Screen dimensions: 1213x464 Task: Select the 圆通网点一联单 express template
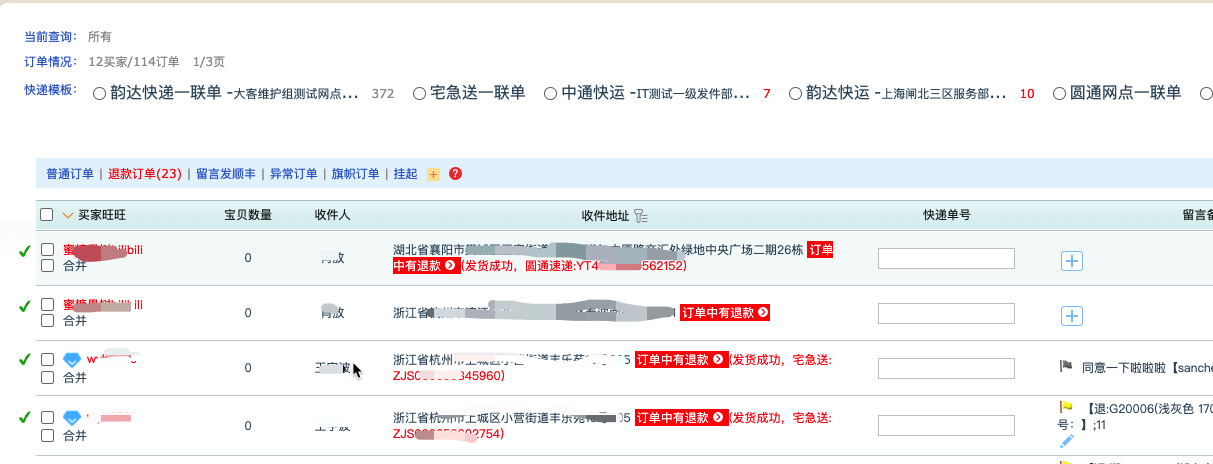[1059, 94]
